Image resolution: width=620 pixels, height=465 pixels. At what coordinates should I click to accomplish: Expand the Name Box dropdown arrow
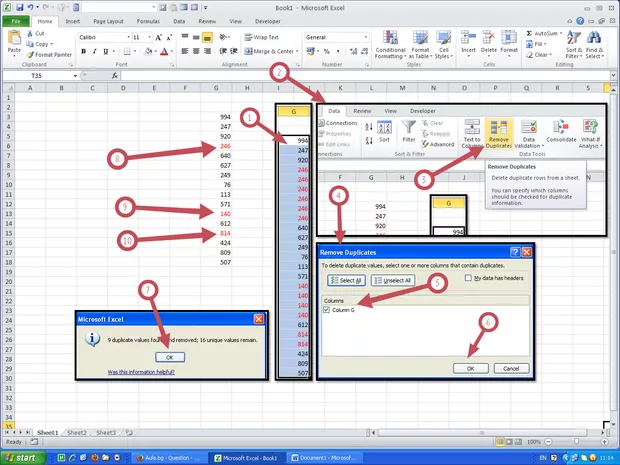[75, 76]
